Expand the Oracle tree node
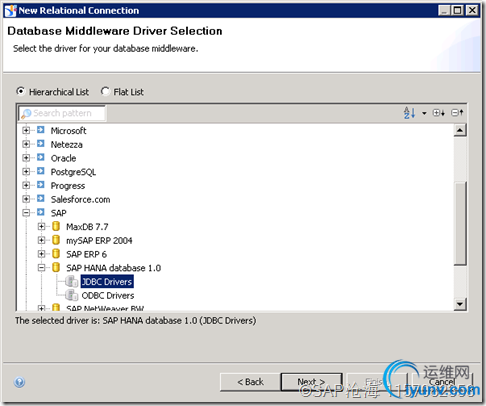486x406 pixels. 26,158
